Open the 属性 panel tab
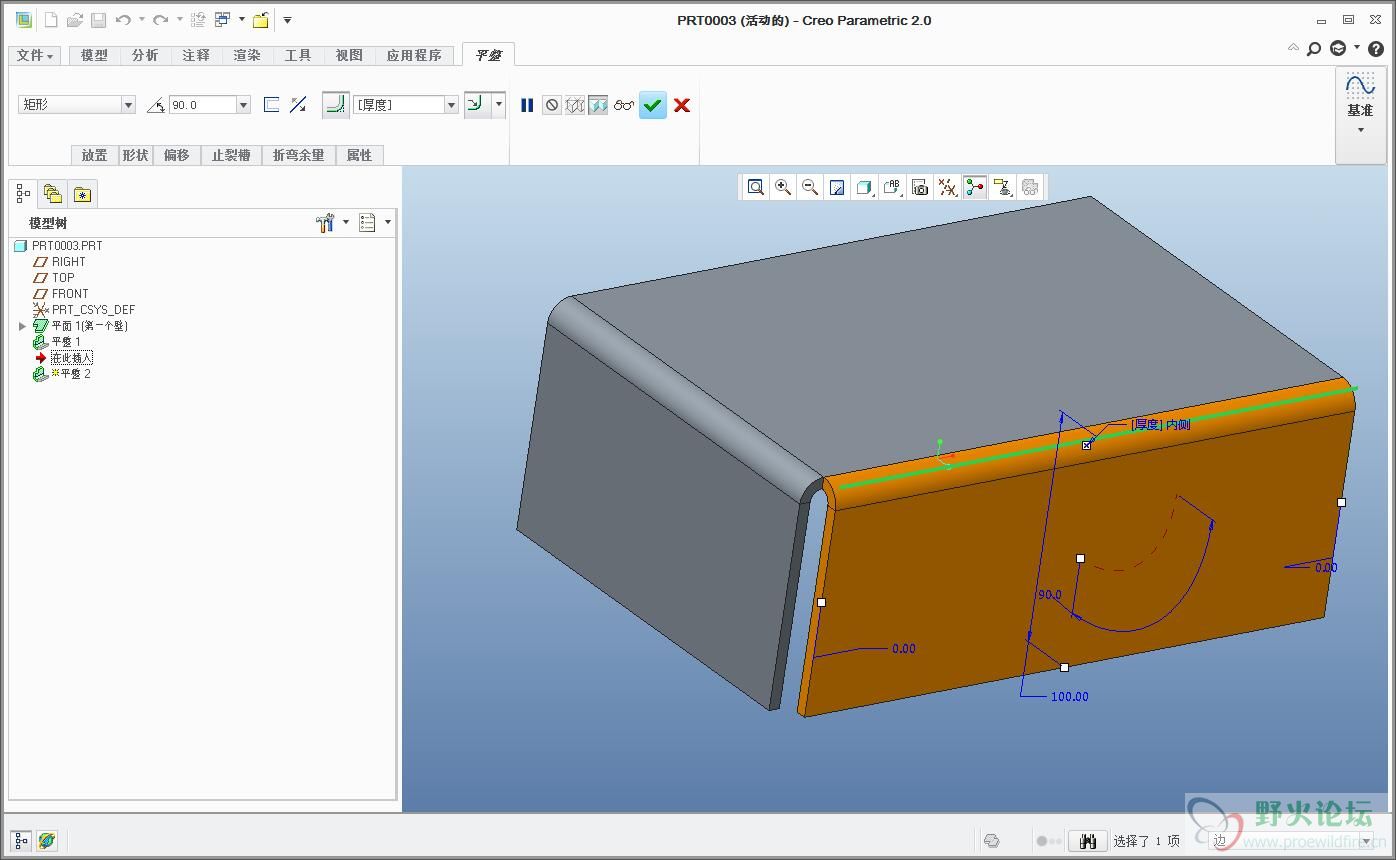This screenshot has width=1396, height=860. click(359, 155)
